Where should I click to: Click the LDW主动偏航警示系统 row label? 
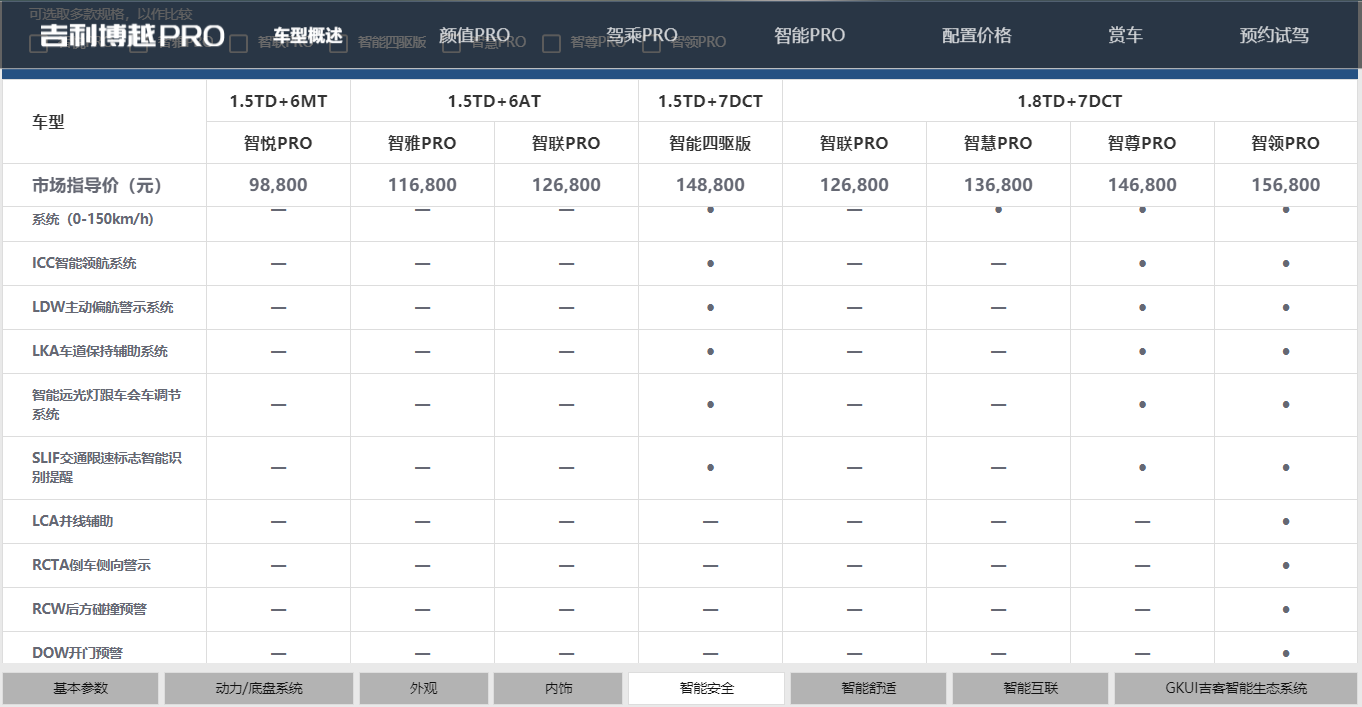103,307
